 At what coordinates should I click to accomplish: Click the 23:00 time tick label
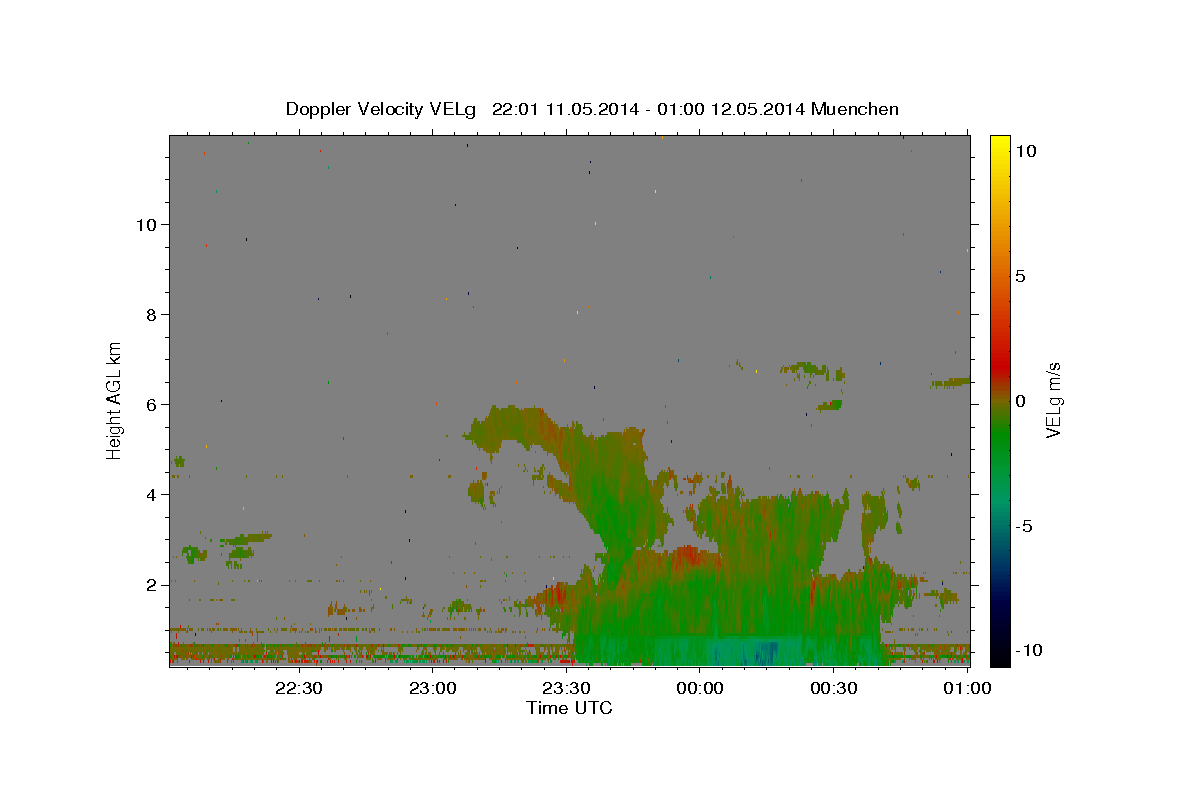(433, 688)
